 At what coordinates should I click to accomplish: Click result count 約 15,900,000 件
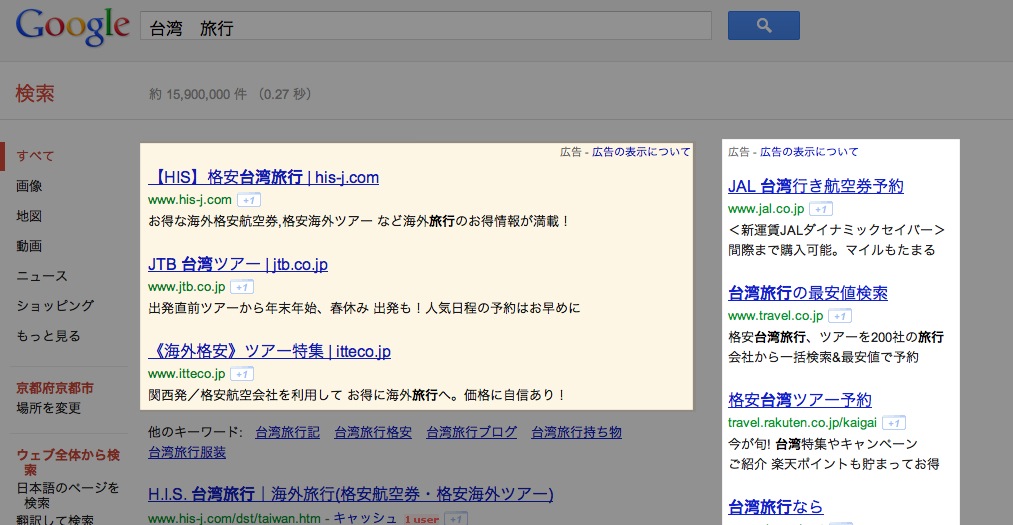[x=198, y=94]
